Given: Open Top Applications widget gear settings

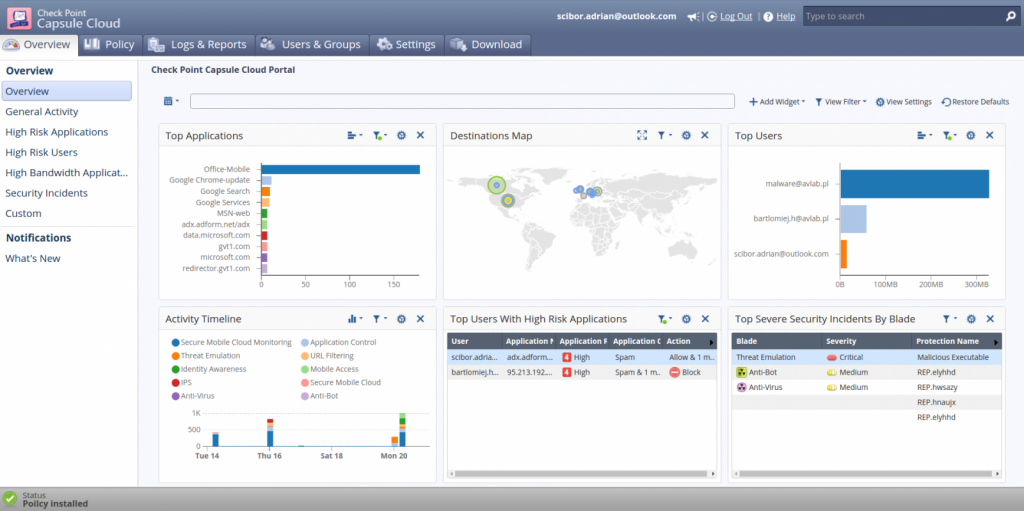Looking at the screenshot, I should tap(401, 136).
